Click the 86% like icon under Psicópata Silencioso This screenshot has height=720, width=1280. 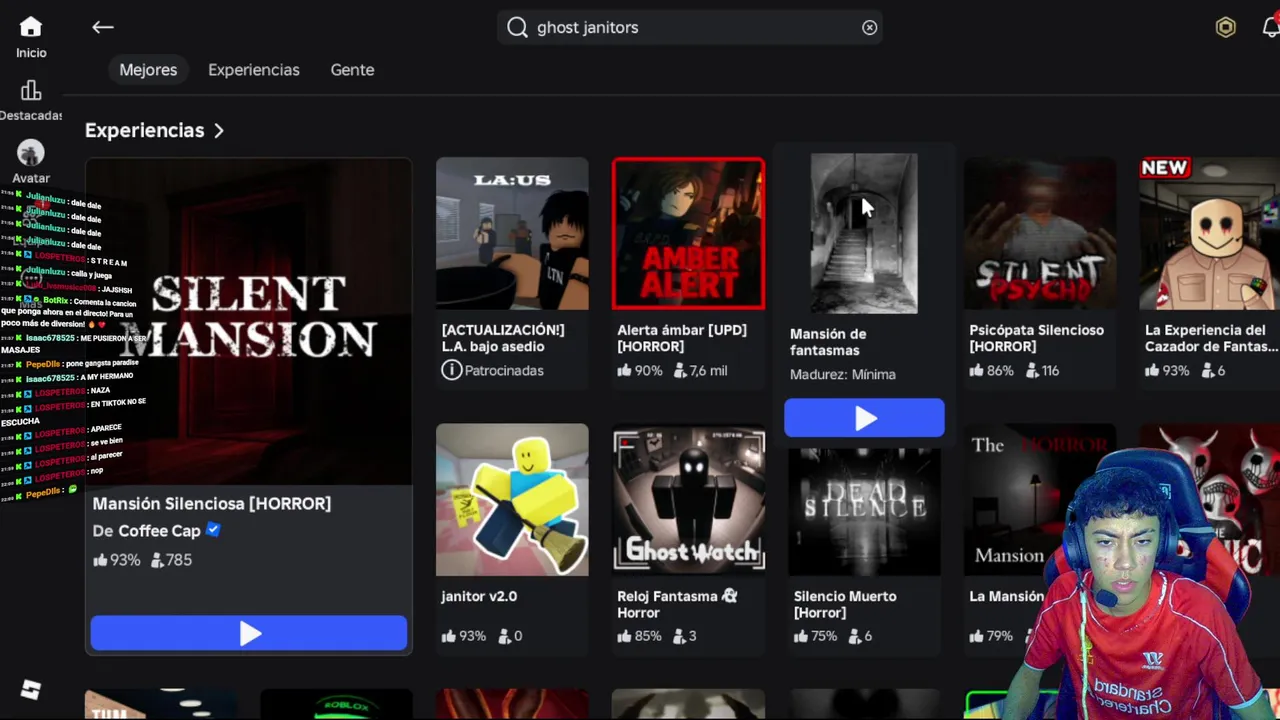(976, 370)
